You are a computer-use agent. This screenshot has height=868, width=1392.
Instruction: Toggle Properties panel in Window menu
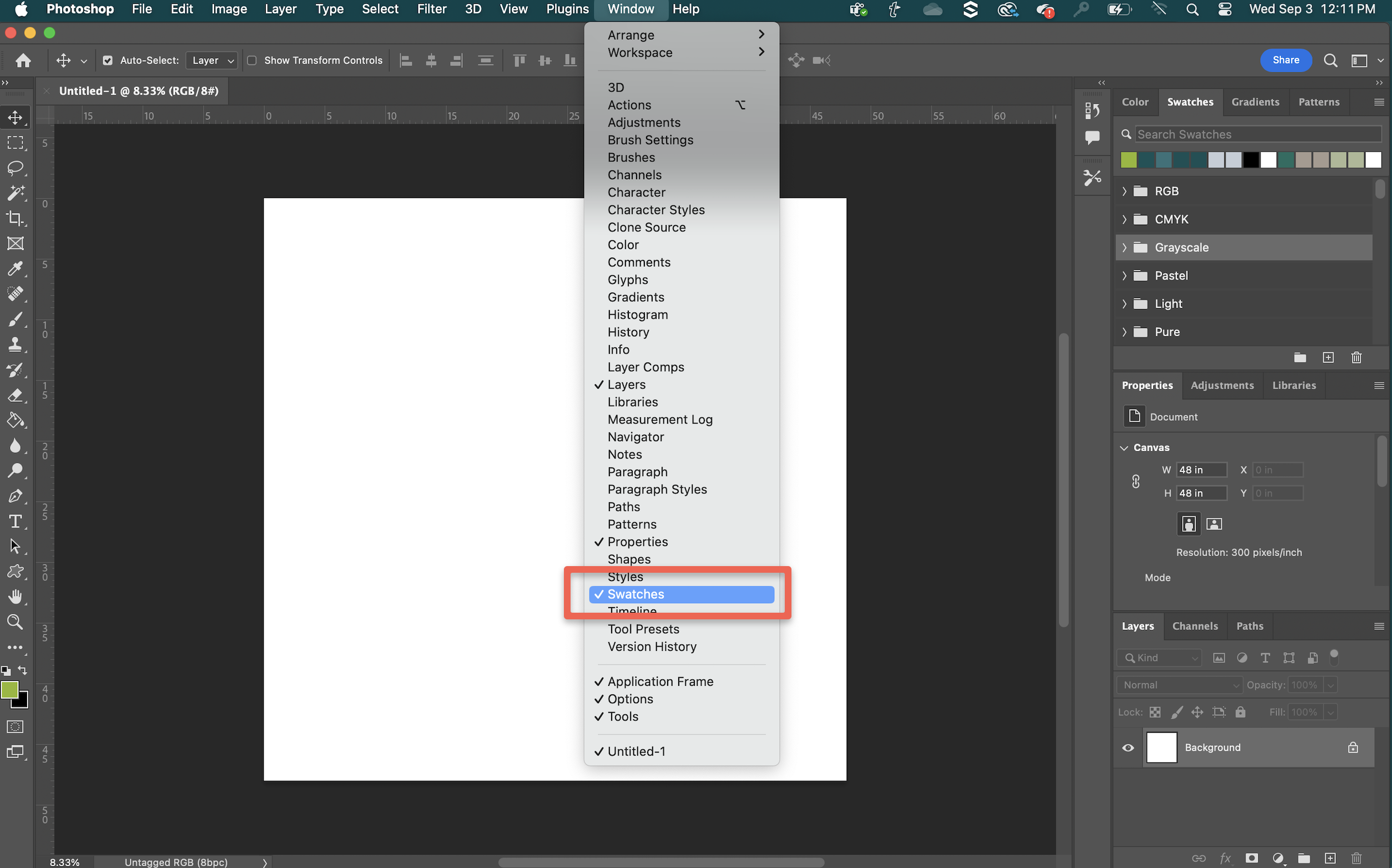[x=682, y=542]
